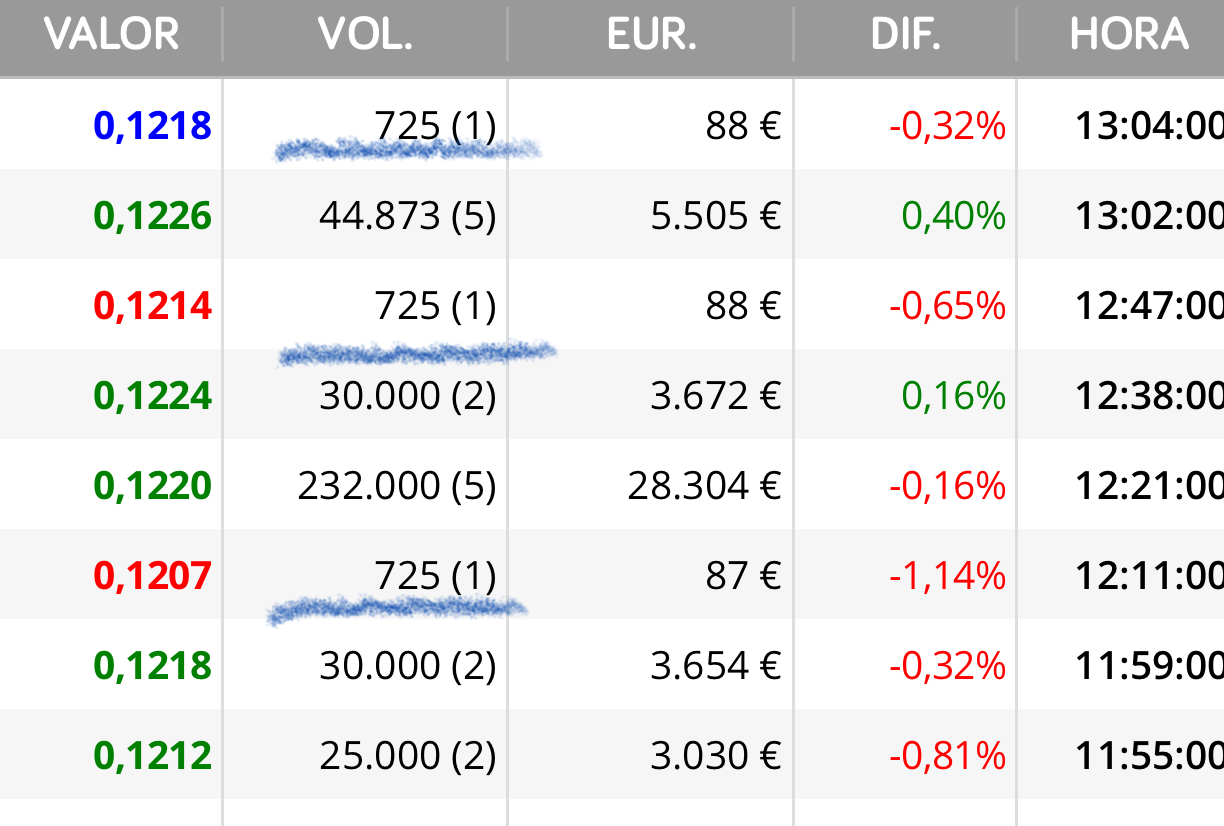The image size is (1224, 826).
Task: Click the 13:04:00 time entry
Action: [x=1149, y=126]
